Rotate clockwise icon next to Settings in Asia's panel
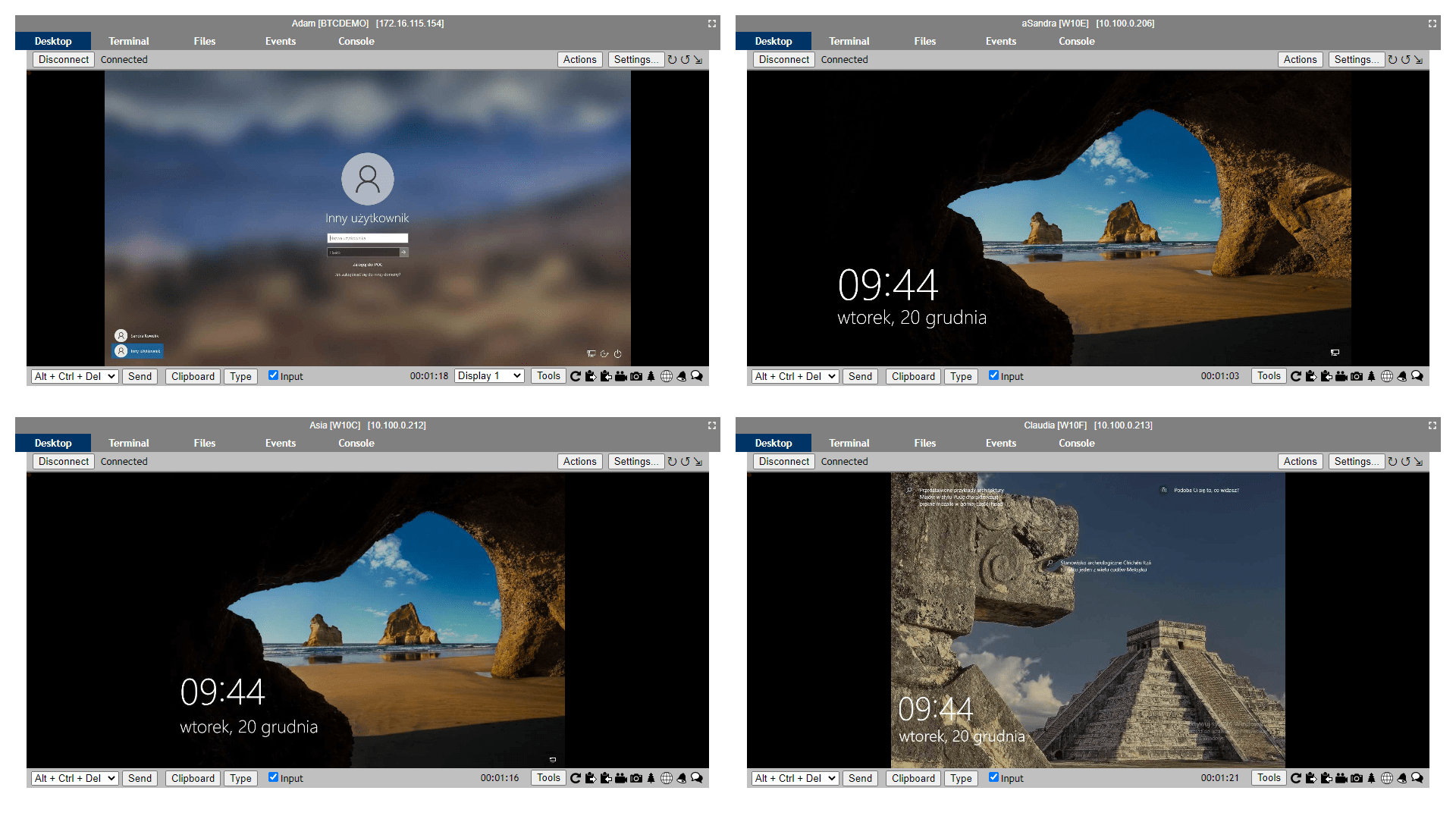 672,461
